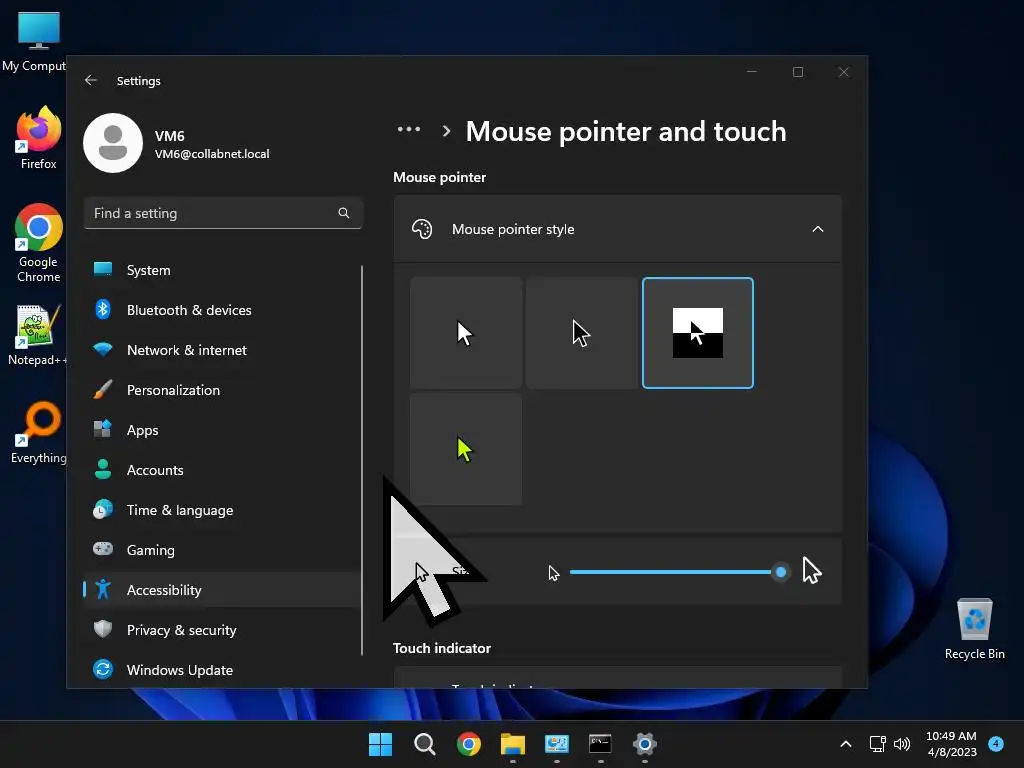1024x768 pixels.
Task: Click the Time & language clock icon
Action: click(x=103, y=509)
